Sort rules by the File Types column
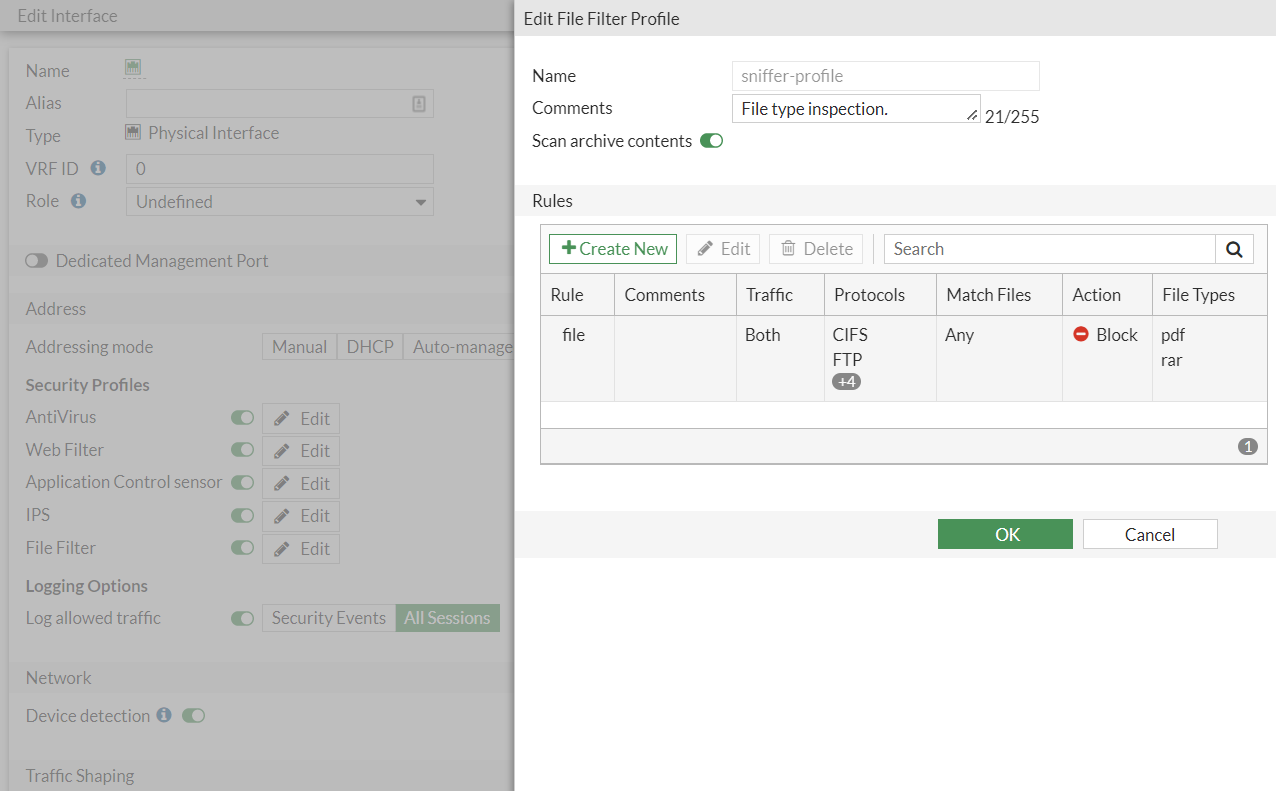This screenshot has width=1276, height=791. click(x=1198, y=295)
